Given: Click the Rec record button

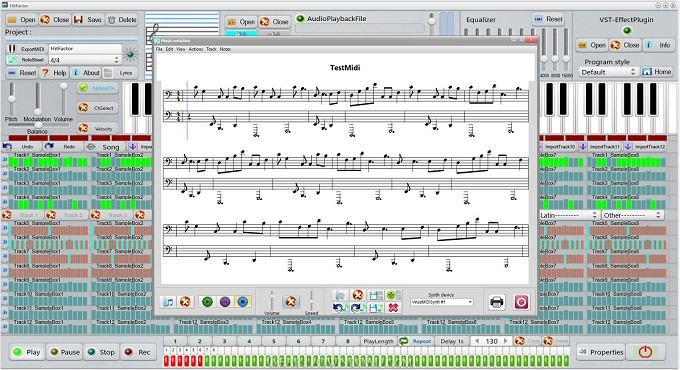Looking at the screenshot, I should [137, 352].
